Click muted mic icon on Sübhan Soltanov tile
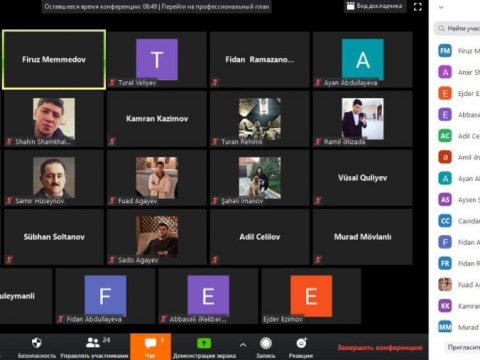Image resolution: width=480 pixels, height=360 pixels. click(x=9, y=259)
